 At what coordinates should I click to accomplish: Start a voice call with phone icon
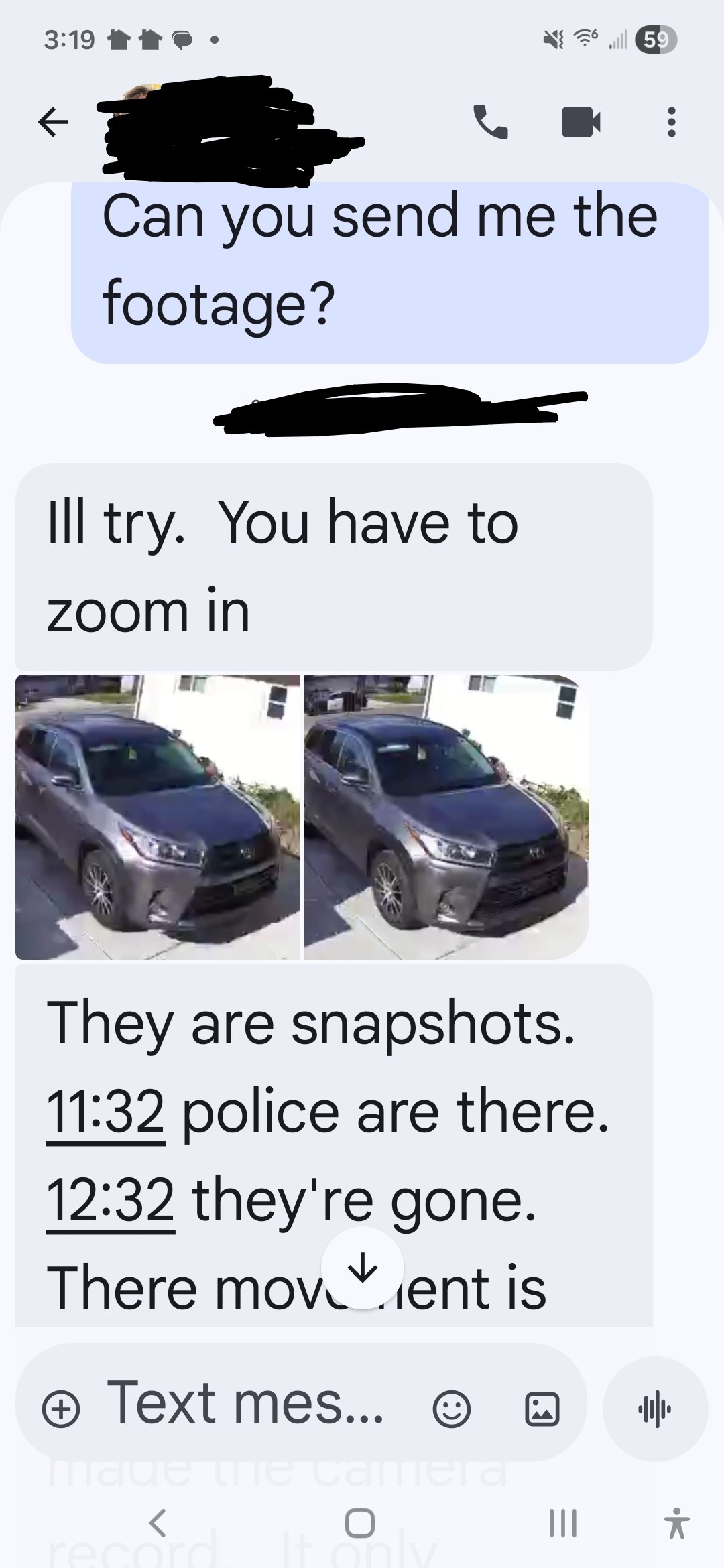(491, 122)
